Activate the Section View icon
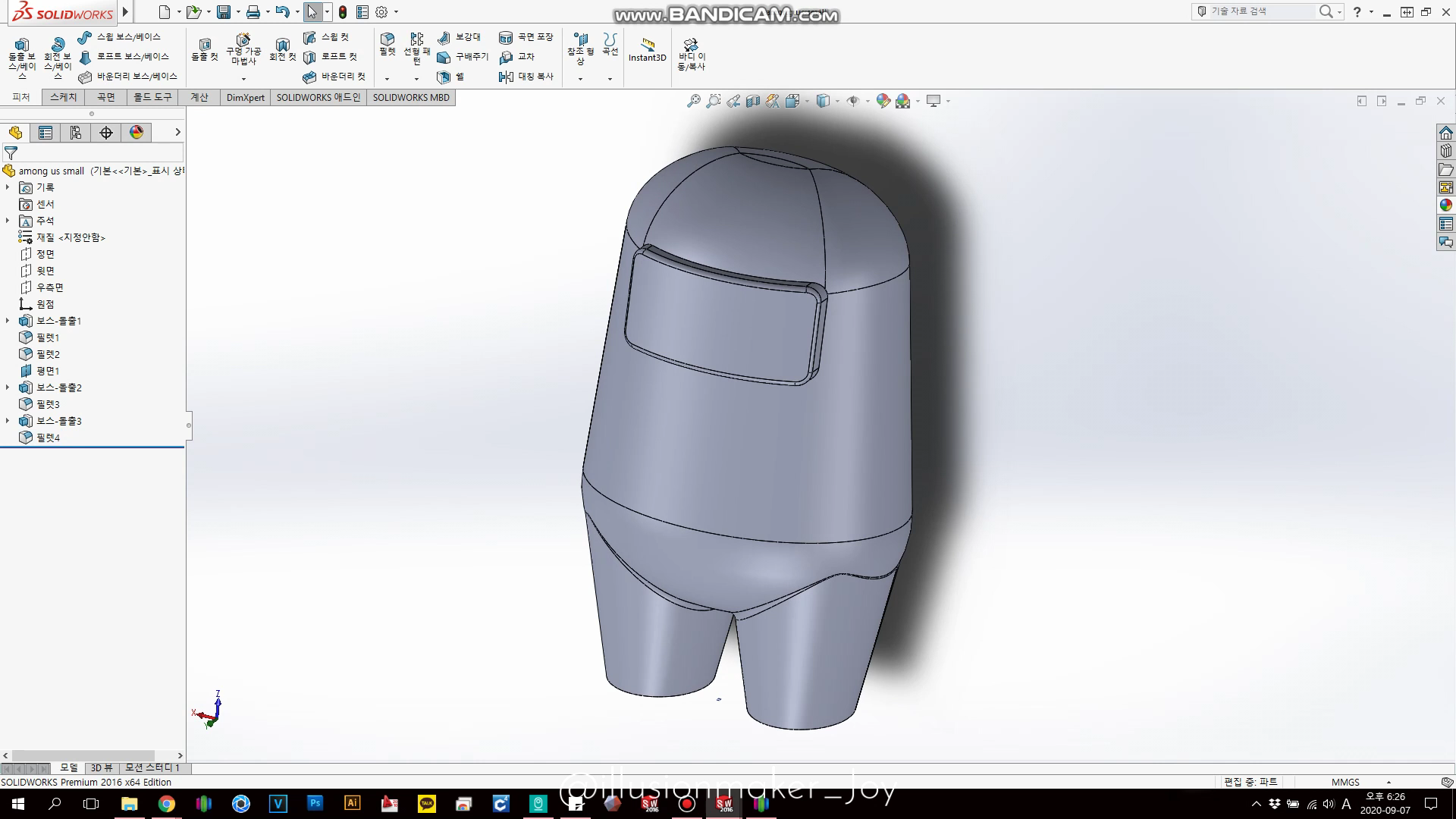 coord(753,101)
